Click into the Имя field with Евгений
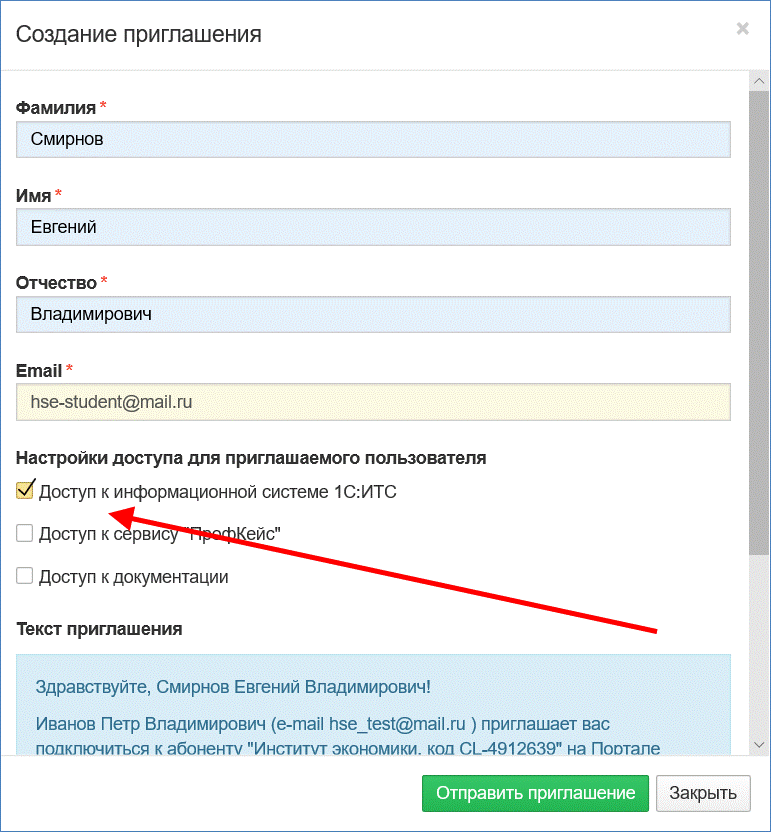 pyautogui.click(x=373, y=227)
